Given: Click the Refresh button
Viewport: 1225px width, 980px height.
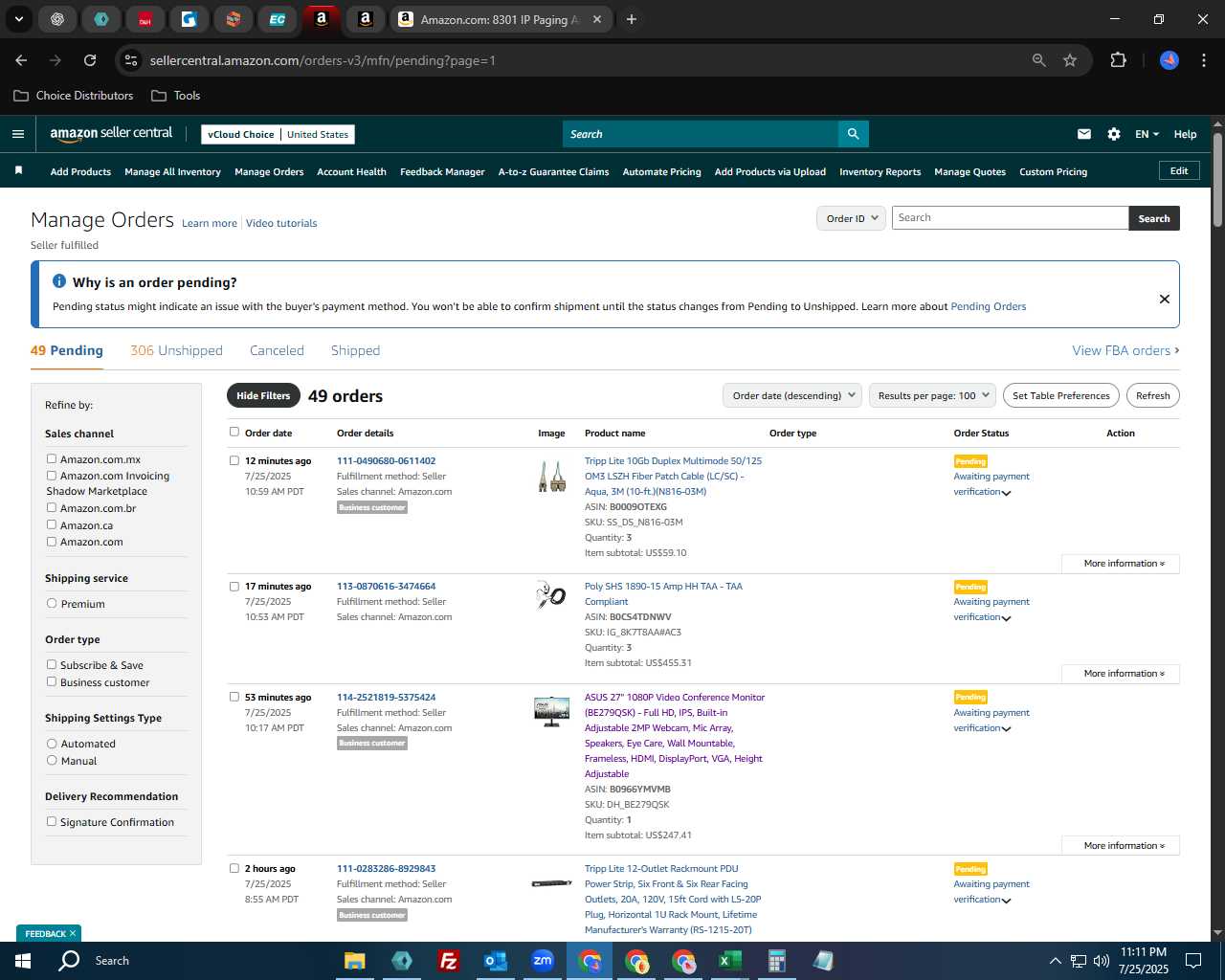Looking at the screenshot, I should pyautogui.click(x=1152, y=395).
